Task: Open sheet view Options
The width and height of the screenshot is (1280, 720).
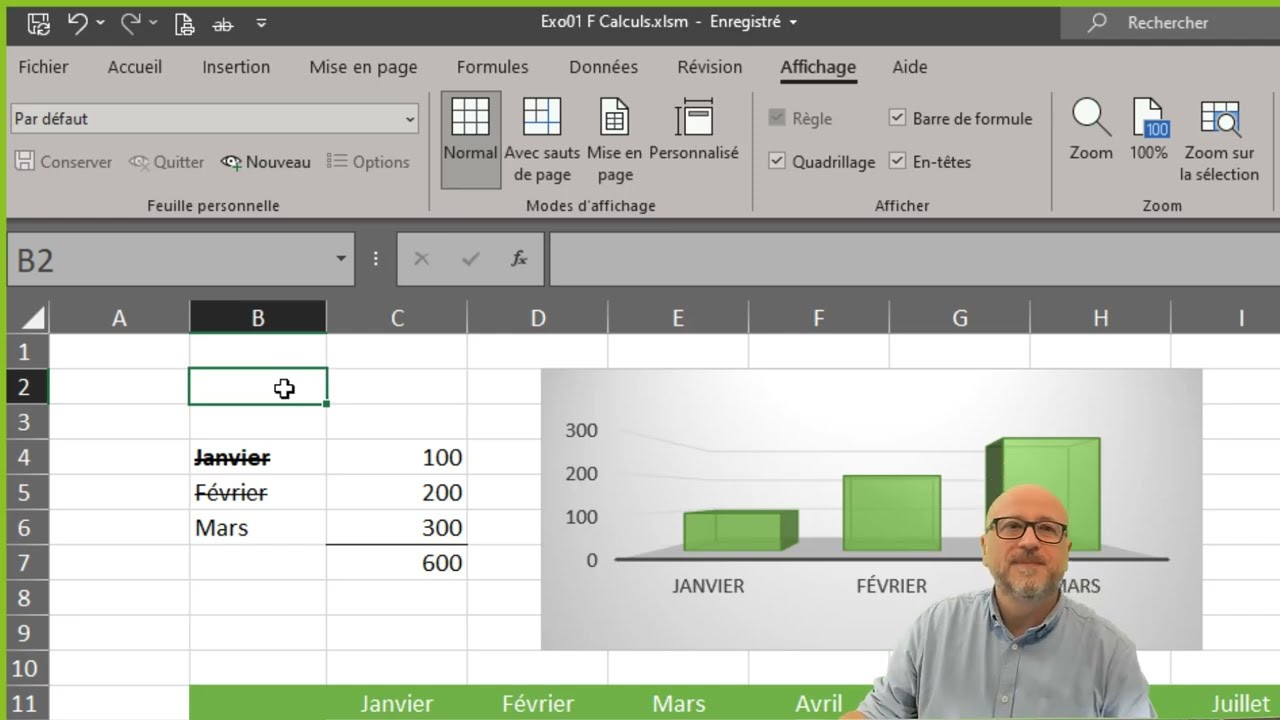Action: pyautogui.click(x=368, y=162)
